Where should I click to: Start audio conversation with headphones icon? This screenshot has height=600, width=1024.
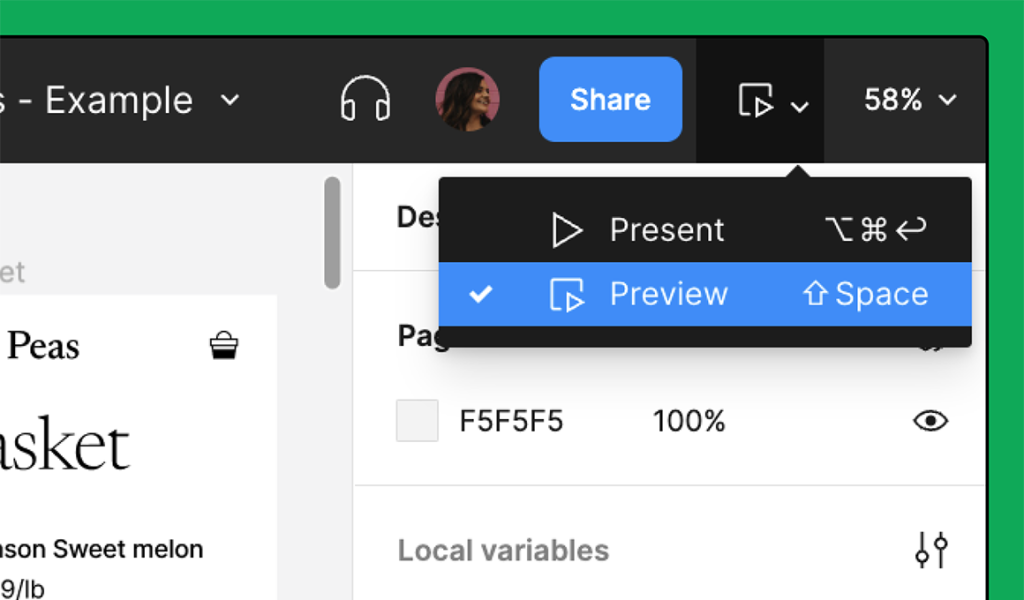365,99
